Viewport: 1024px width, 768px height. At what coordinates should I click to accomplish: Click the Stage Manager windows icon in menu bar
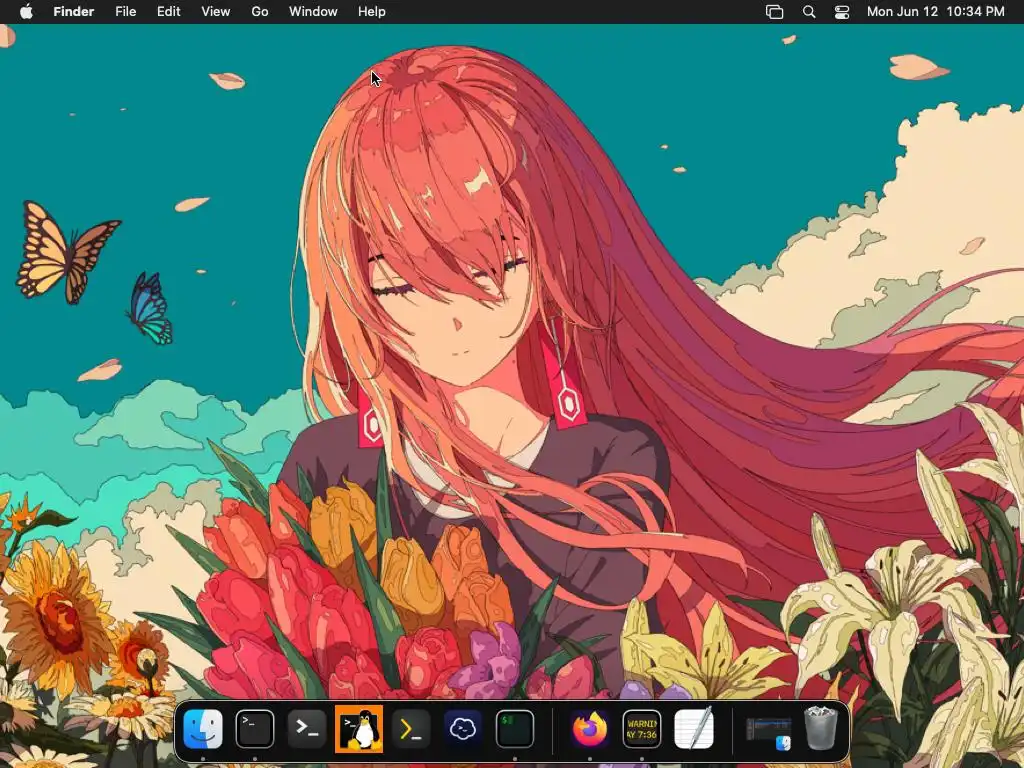coord(775,12)
